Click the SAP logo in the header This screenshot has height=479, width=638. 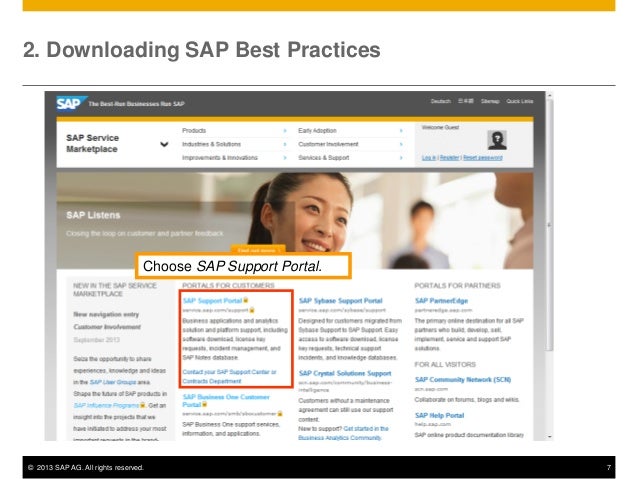pos(71,103)
